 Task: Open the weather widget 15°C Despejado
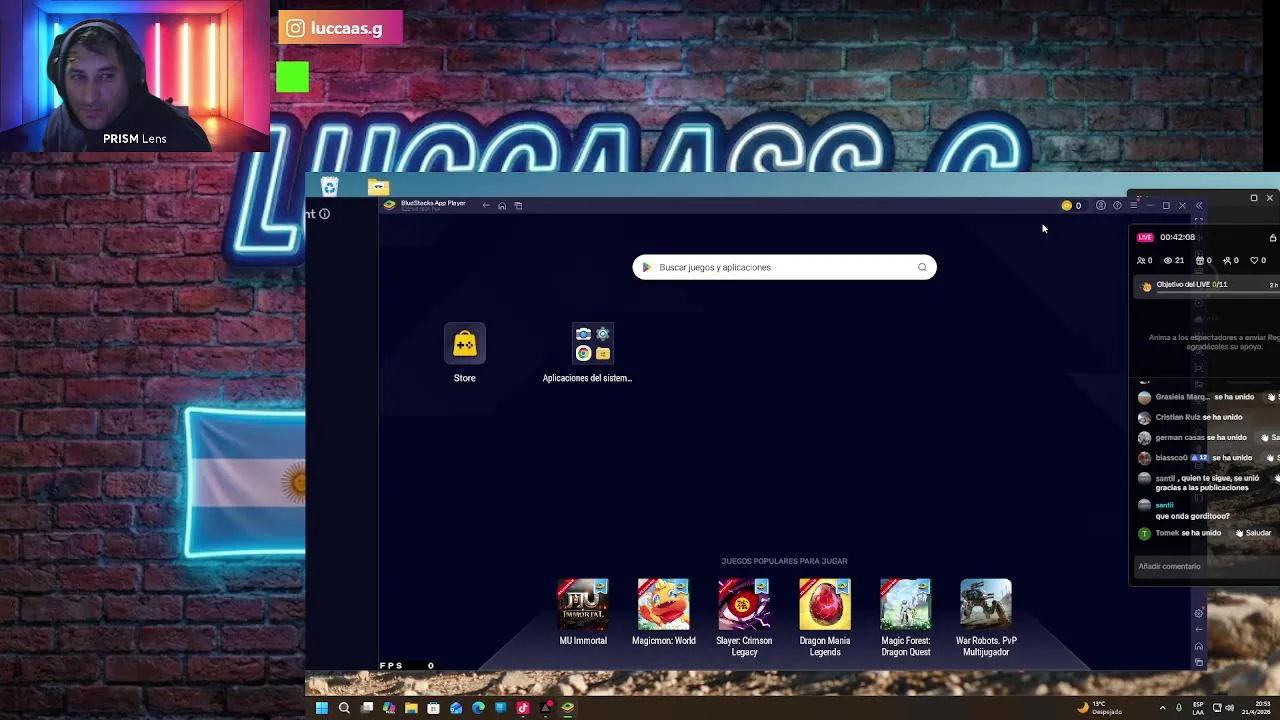coord(1099,708)
